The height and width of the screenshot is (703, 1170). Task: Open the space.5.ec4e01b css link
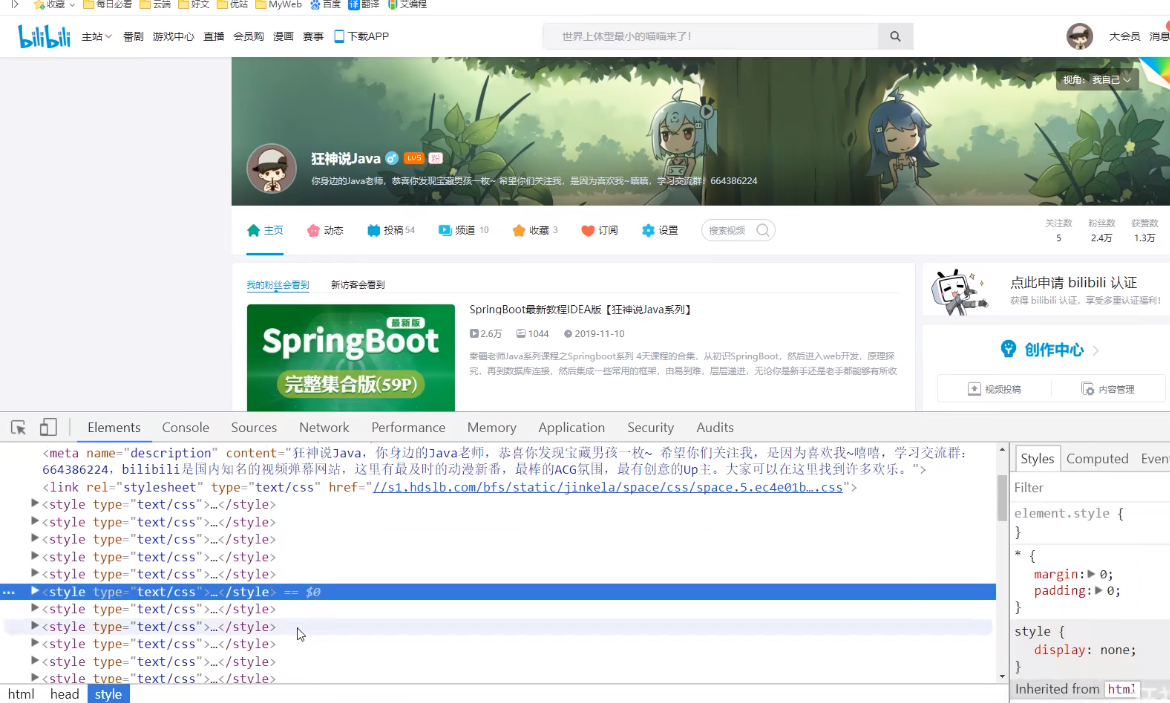coord(607,487)
